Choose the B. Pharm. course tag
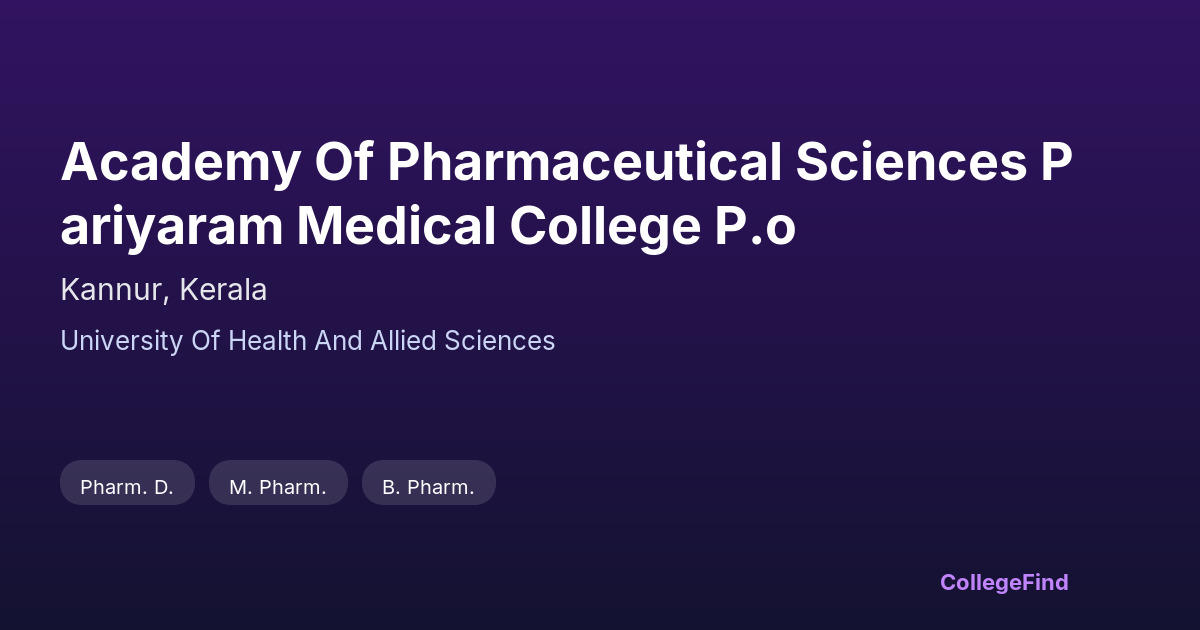Viewport: 1200px width, 630px height. coord(428,487)
